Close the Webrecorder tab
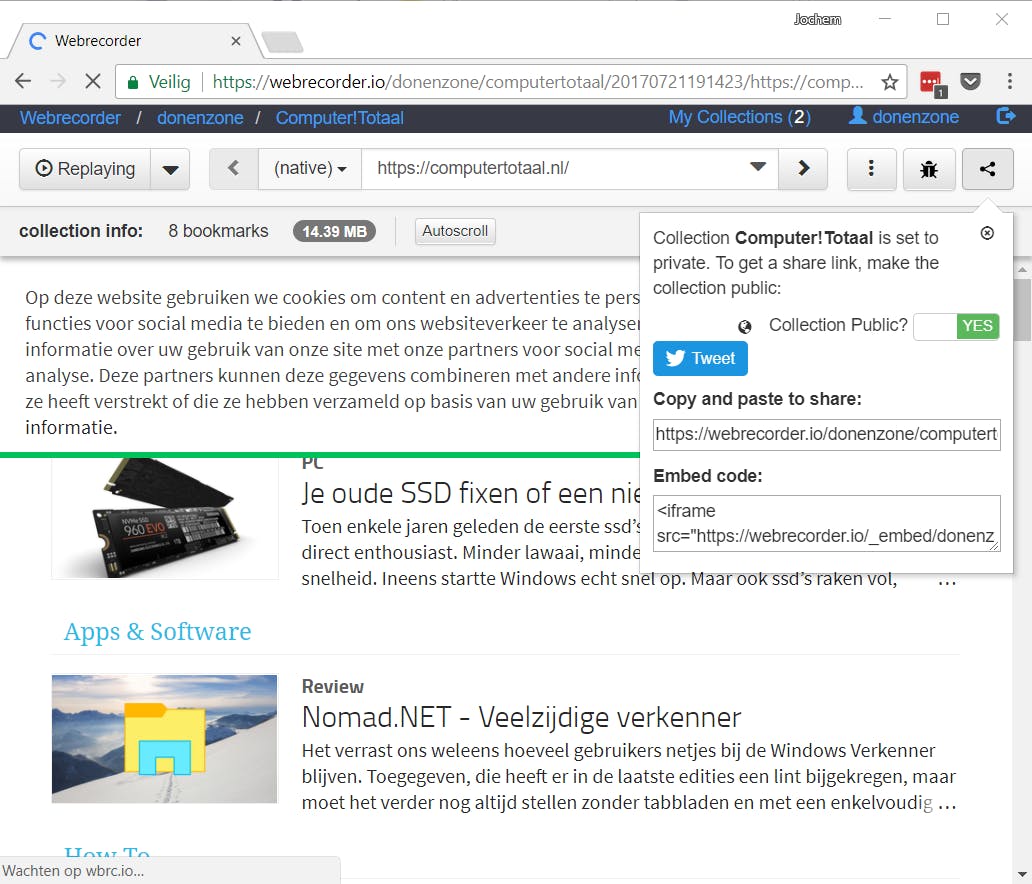 [x=236, y=41]
